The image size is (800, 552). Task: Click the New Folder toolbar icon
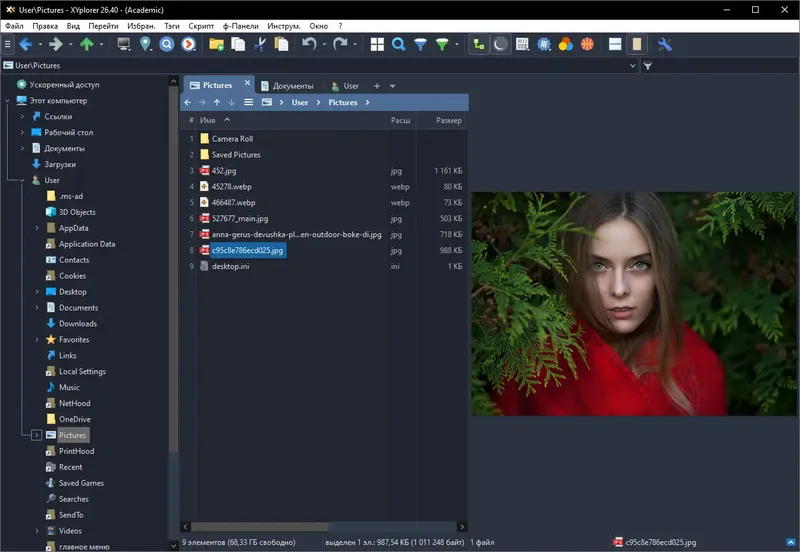[216, 44]
